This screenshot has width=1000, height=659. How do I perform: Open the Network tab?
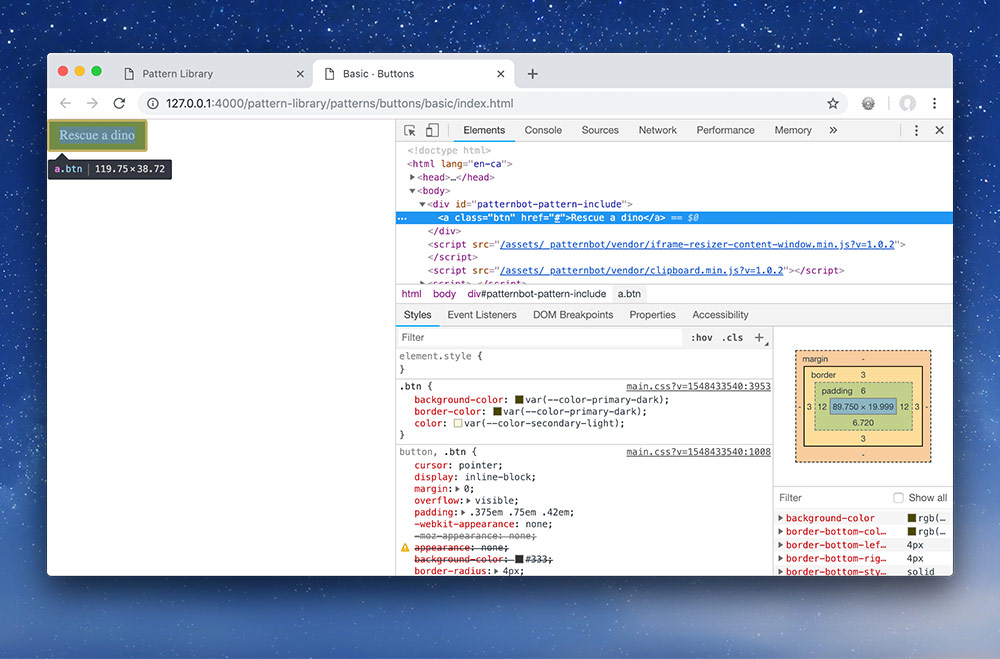[x=658, y=130]
